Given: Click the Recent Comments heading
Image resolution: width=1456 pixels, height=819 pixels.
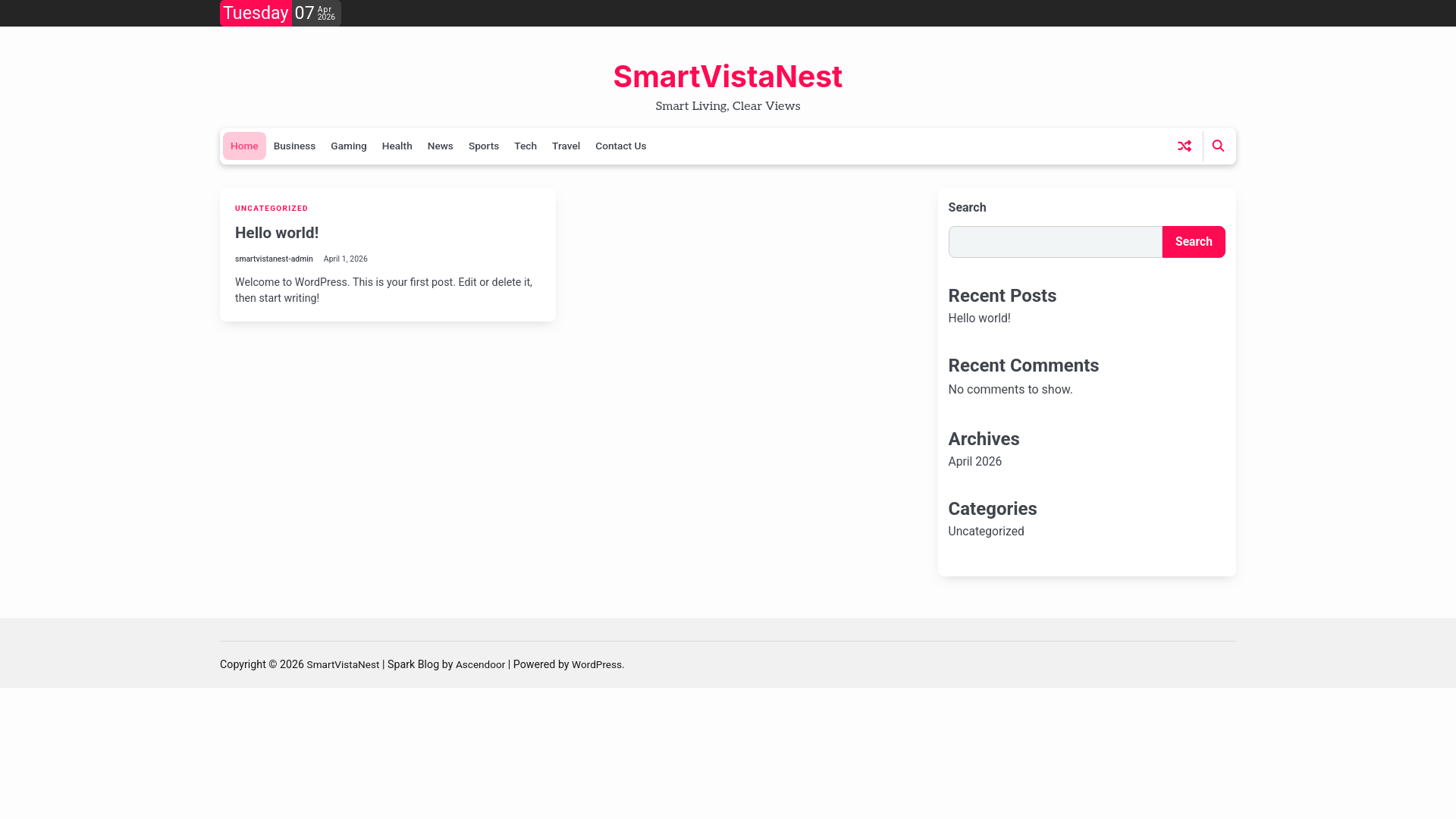Looking at the screenshot, I should [1024, 366].
